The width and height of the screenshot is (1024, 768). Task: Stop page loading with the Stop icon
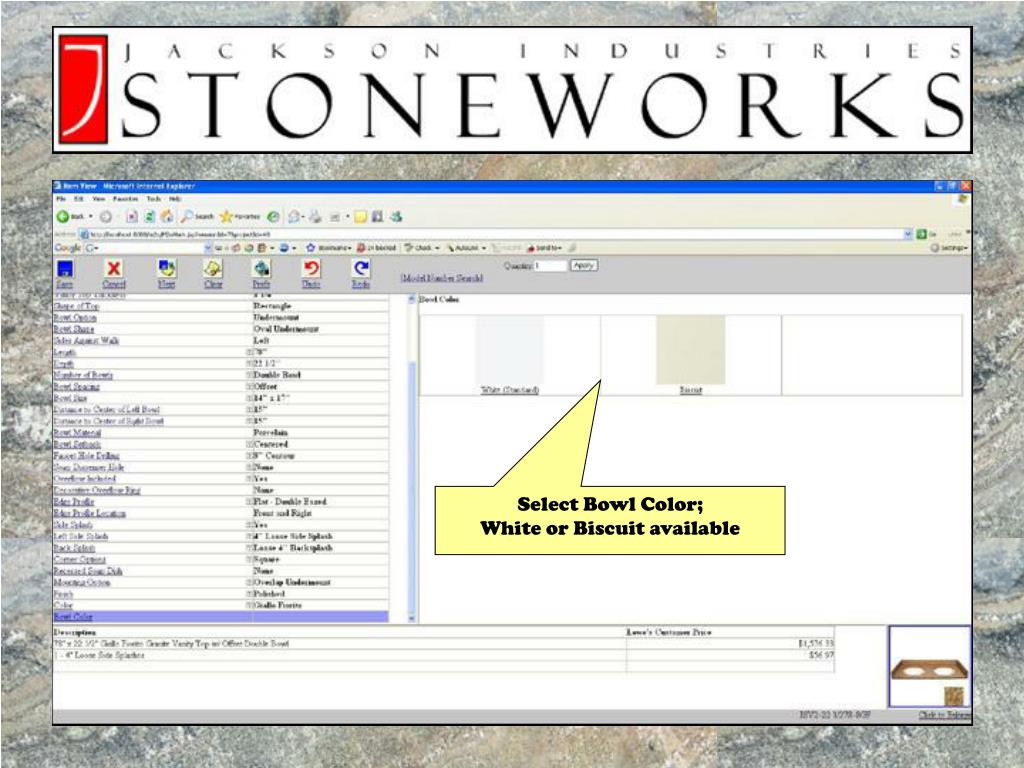[131, 216]
